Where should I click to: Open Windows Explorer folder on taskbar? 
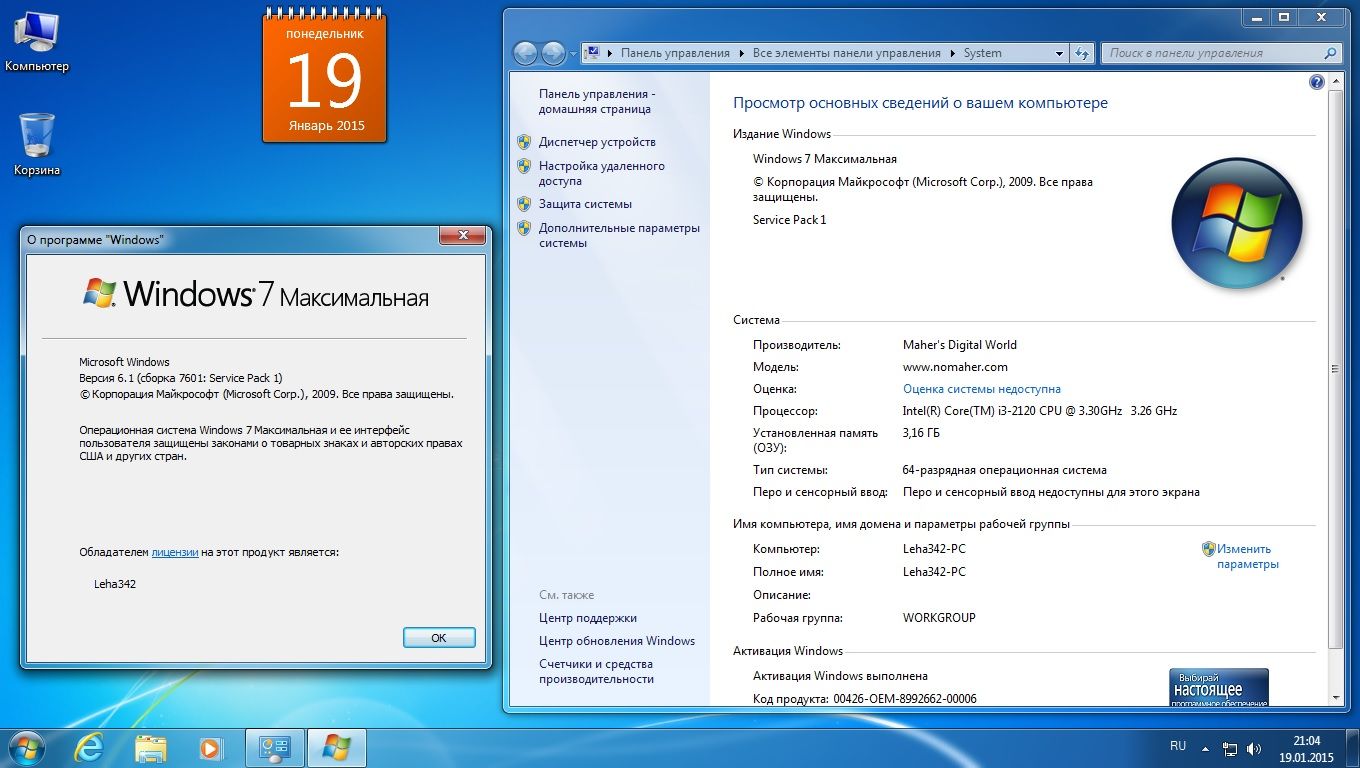[x=151, y=748]
